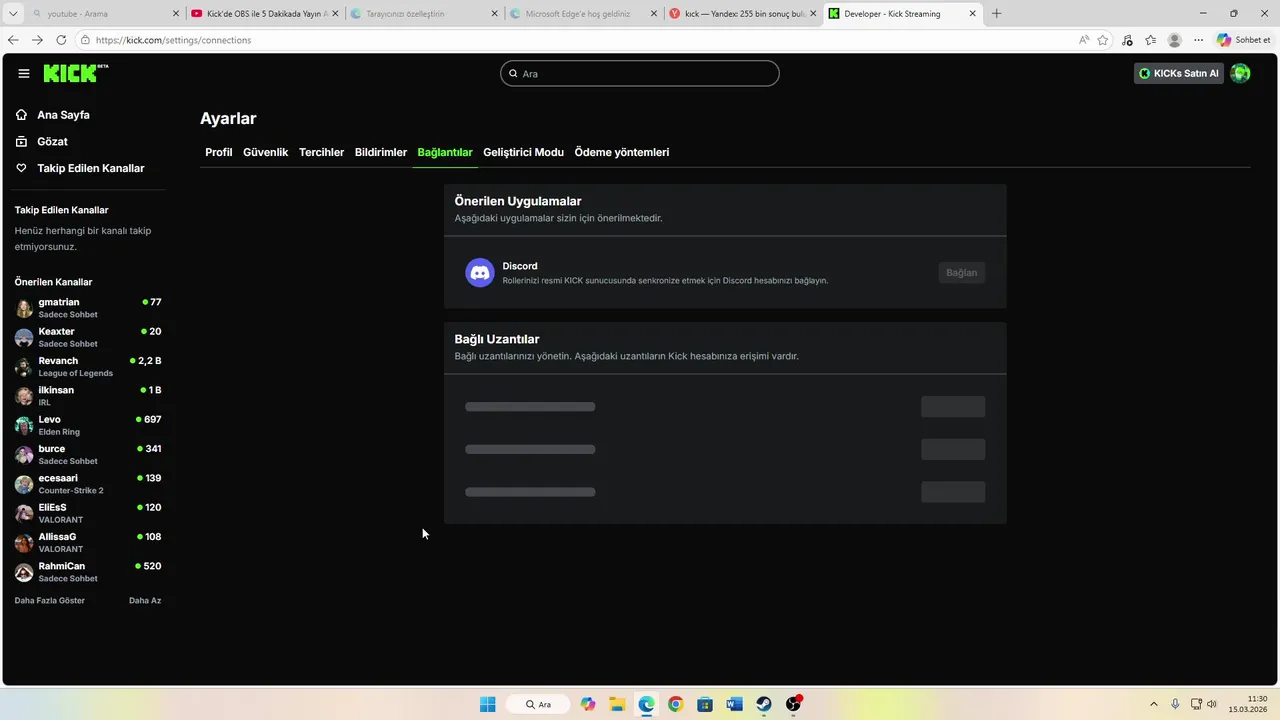Go back with browser back arrow

coord(13,40)
